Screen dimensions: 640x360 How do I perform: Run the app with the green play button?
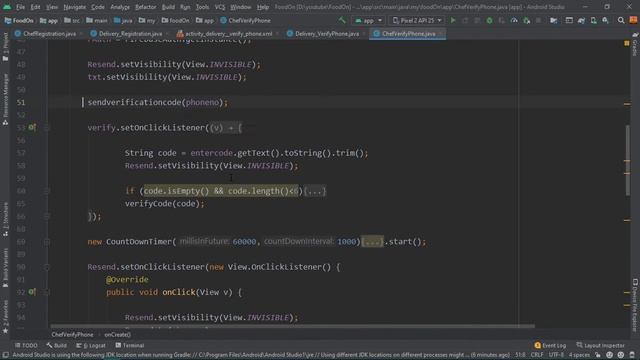point(453,20)
